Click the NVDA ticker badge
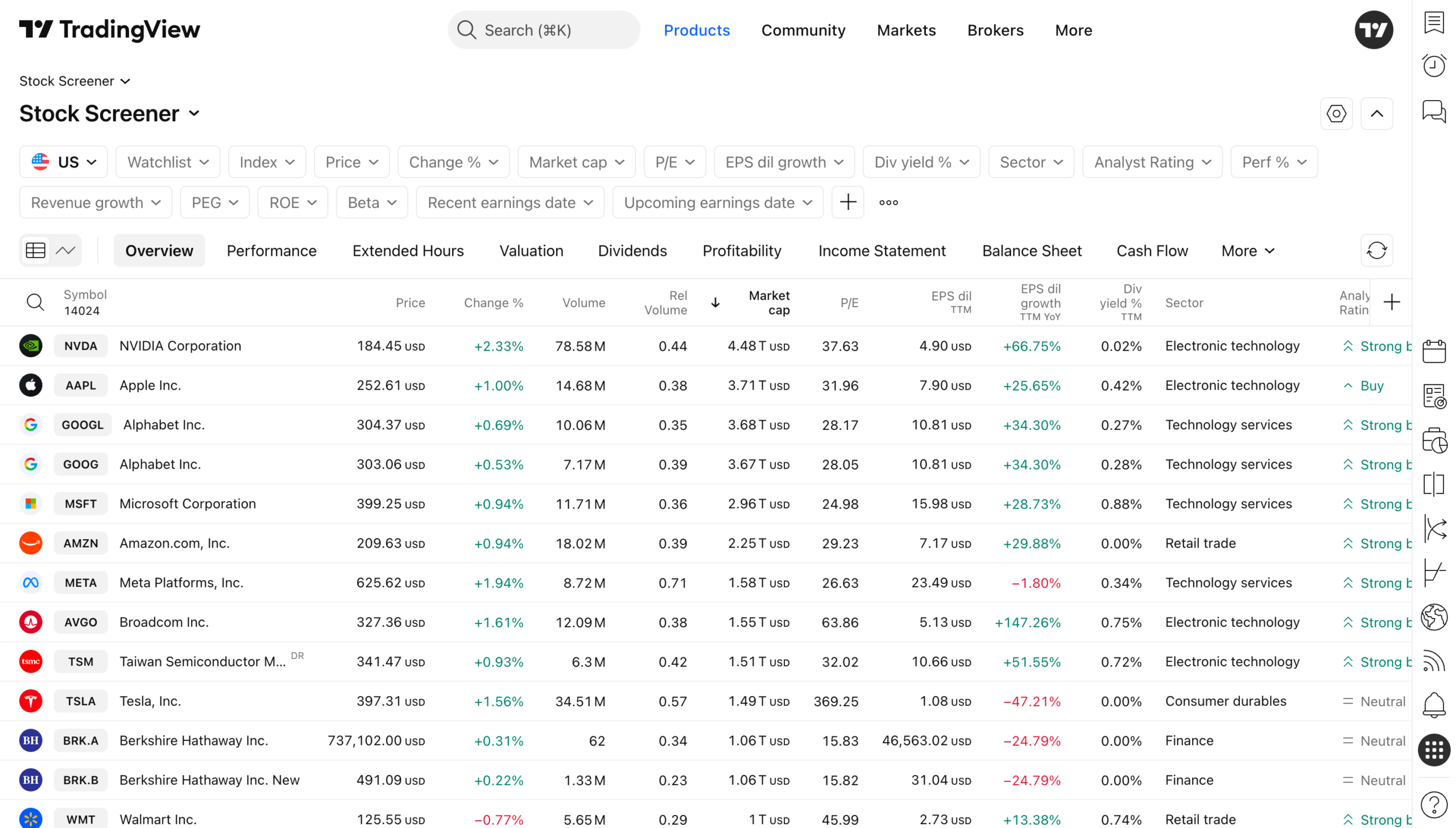Screen dimensions: 1456x828 (x=81, y=346)
